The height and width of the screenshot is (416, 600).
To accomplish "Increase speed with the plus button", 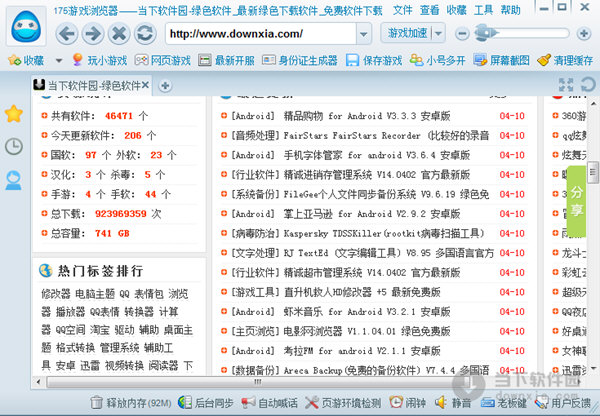I will pyautogui.click(x=584, y=34).
